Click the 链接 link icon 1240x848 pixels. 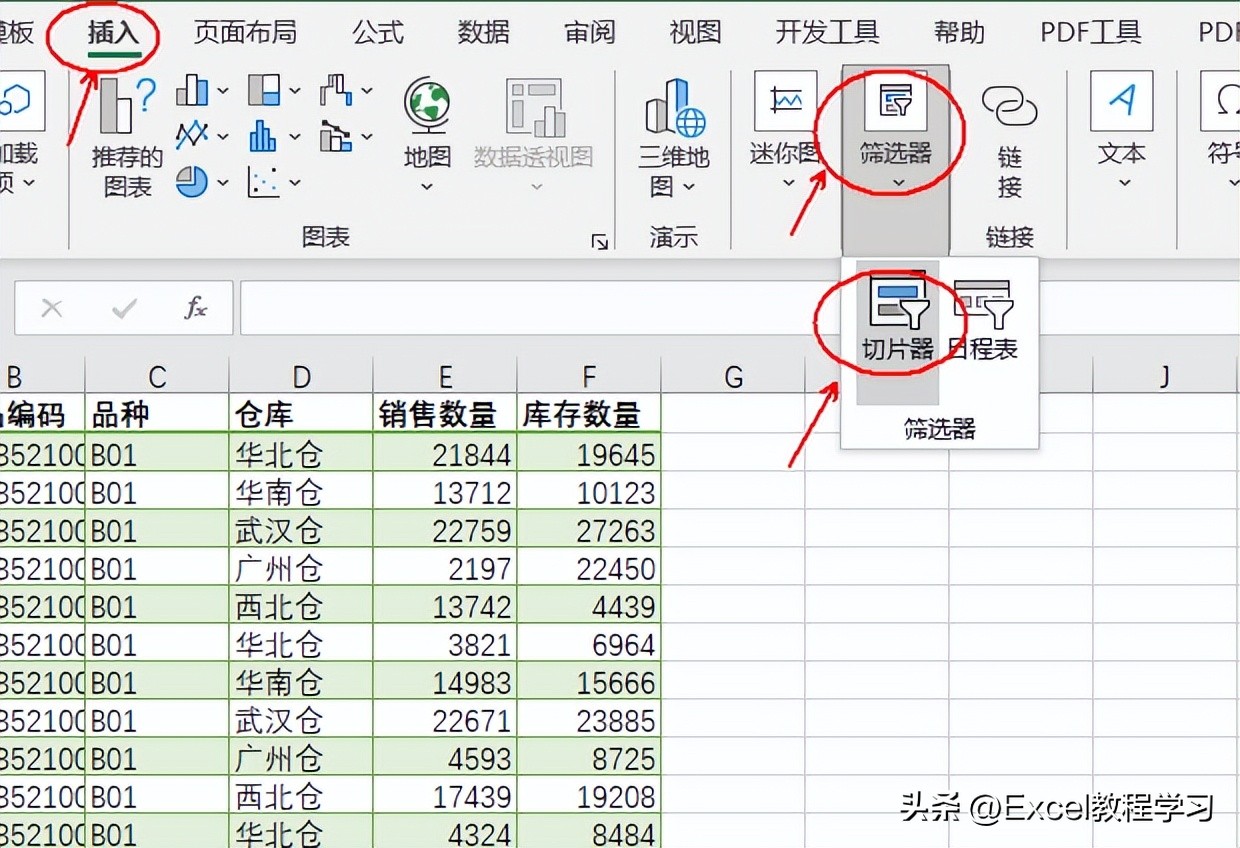1009,105
